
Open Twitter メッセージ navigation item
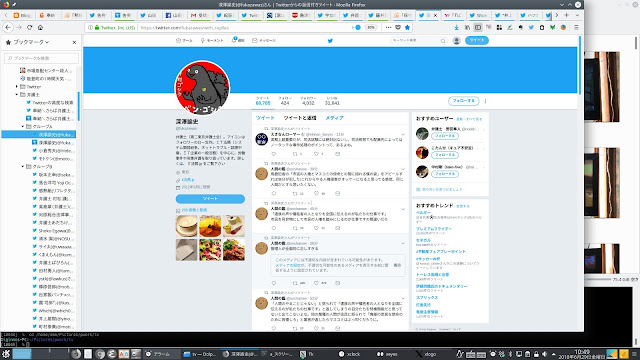(264, 40)
